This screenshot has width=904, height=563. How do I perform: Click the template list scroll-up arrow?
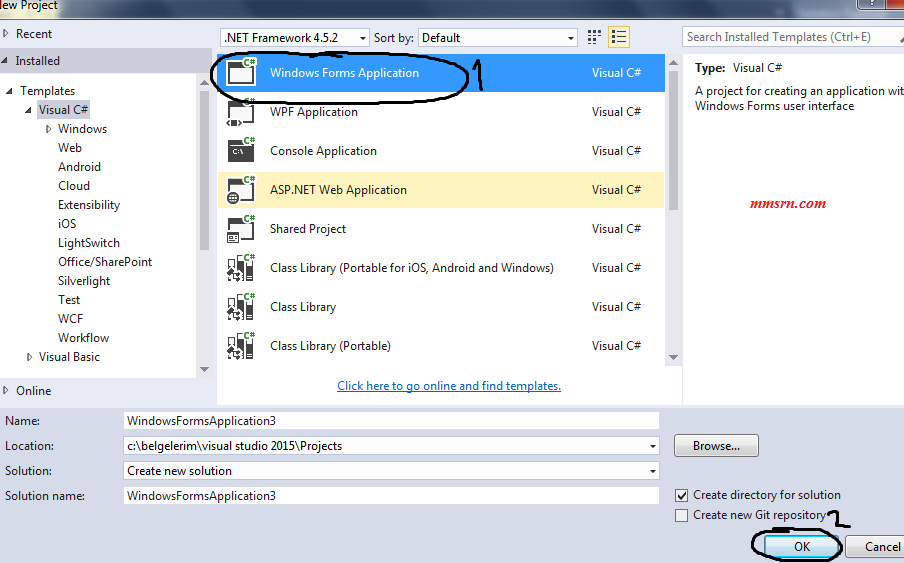[x=673, y=63]
